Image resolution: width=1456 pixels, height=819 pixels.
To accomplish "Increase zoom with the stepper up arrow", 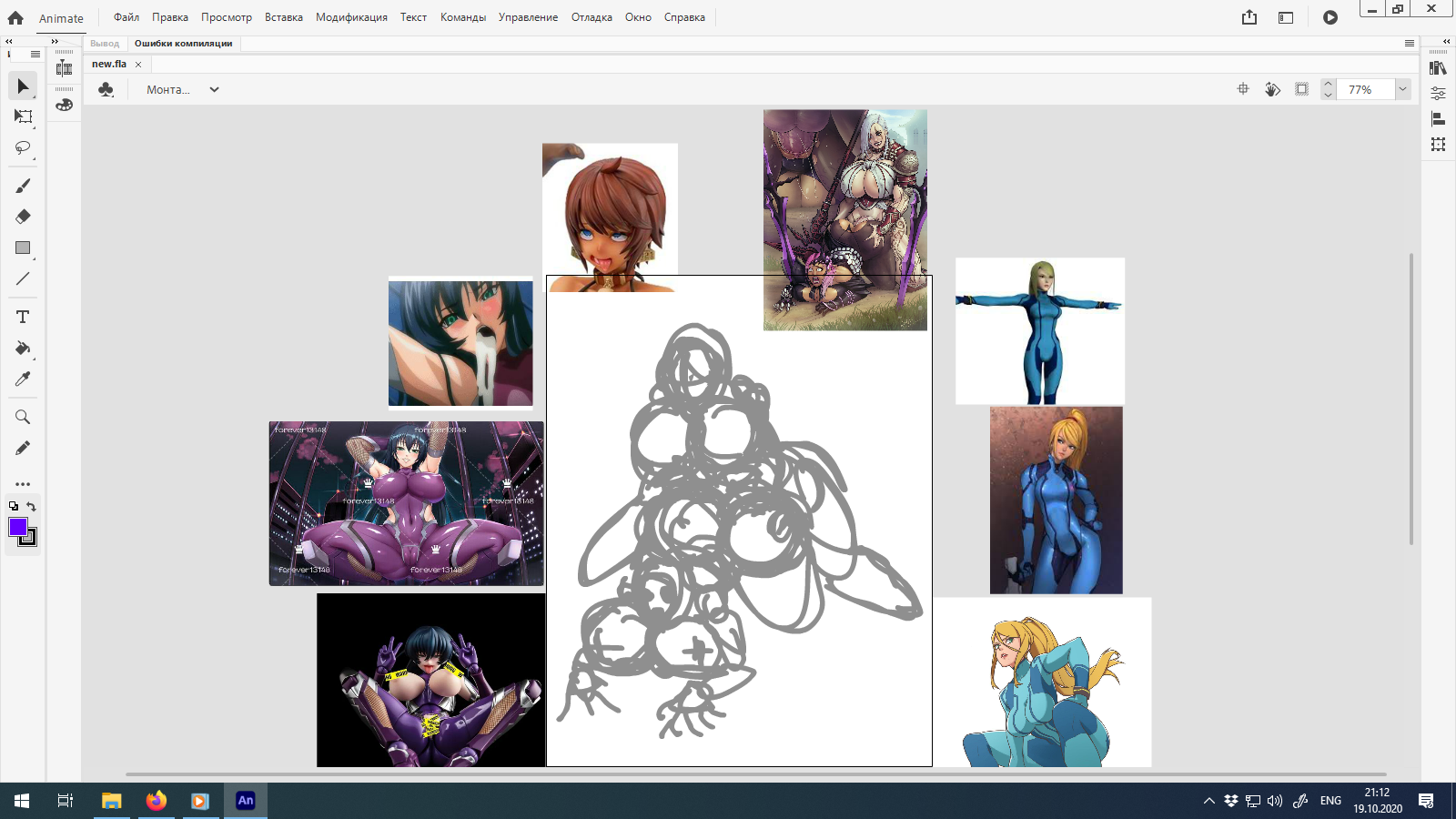I will coord(1329,84).
